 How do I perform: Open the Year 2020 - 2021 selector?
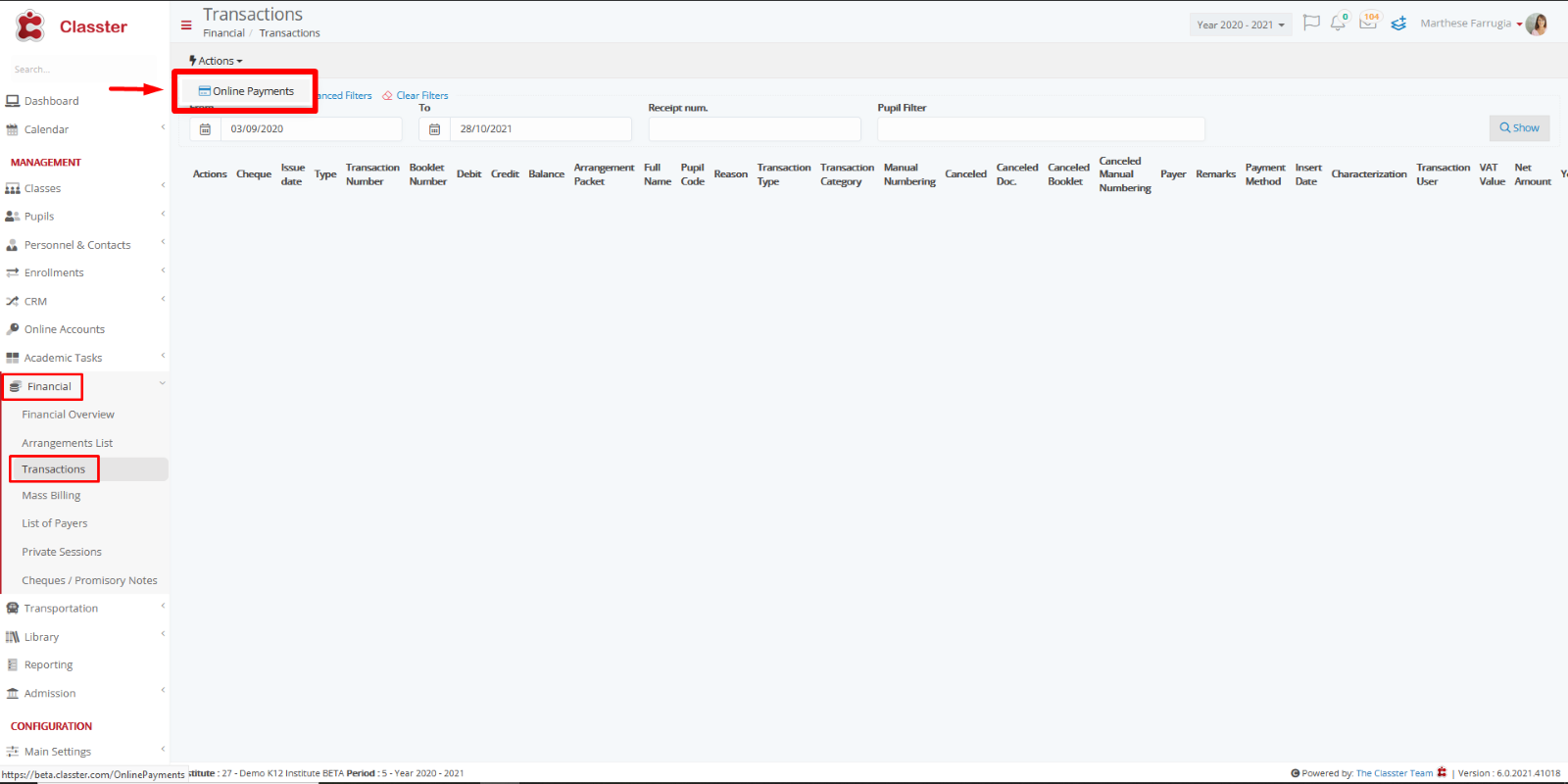pyautogui.click(x=1241, y=24)
